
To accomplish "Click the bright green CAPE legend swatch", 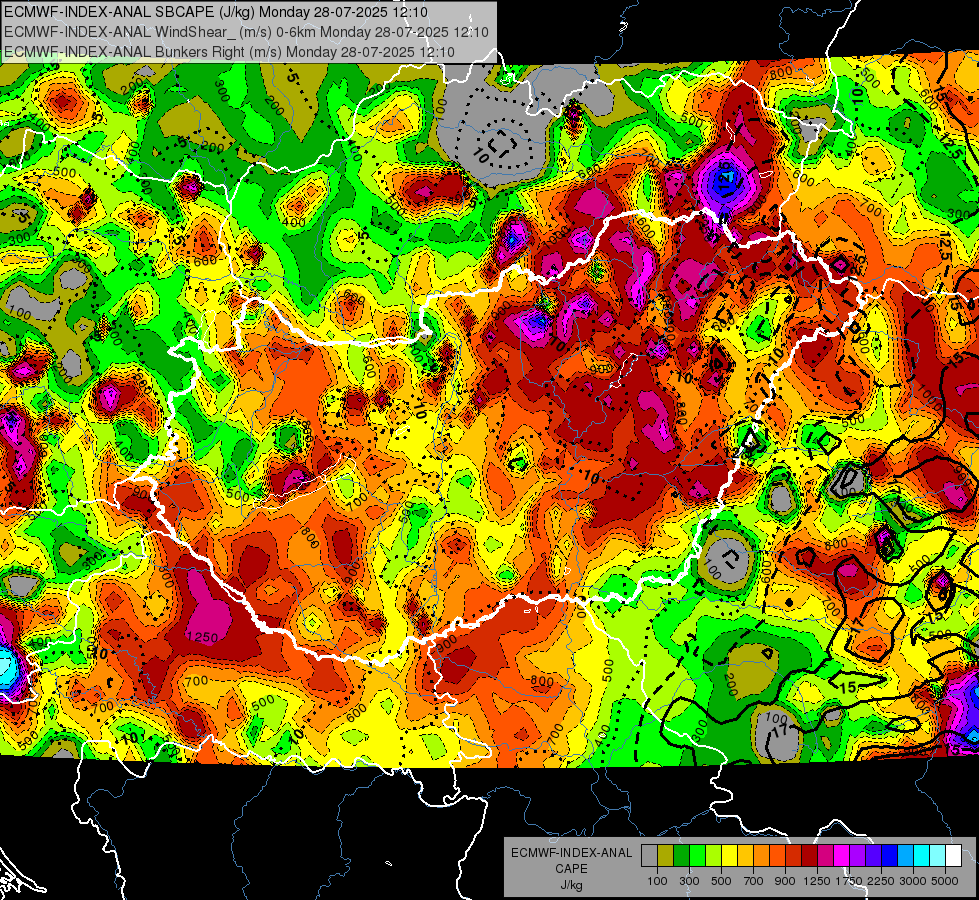I will tap(697, 856).
